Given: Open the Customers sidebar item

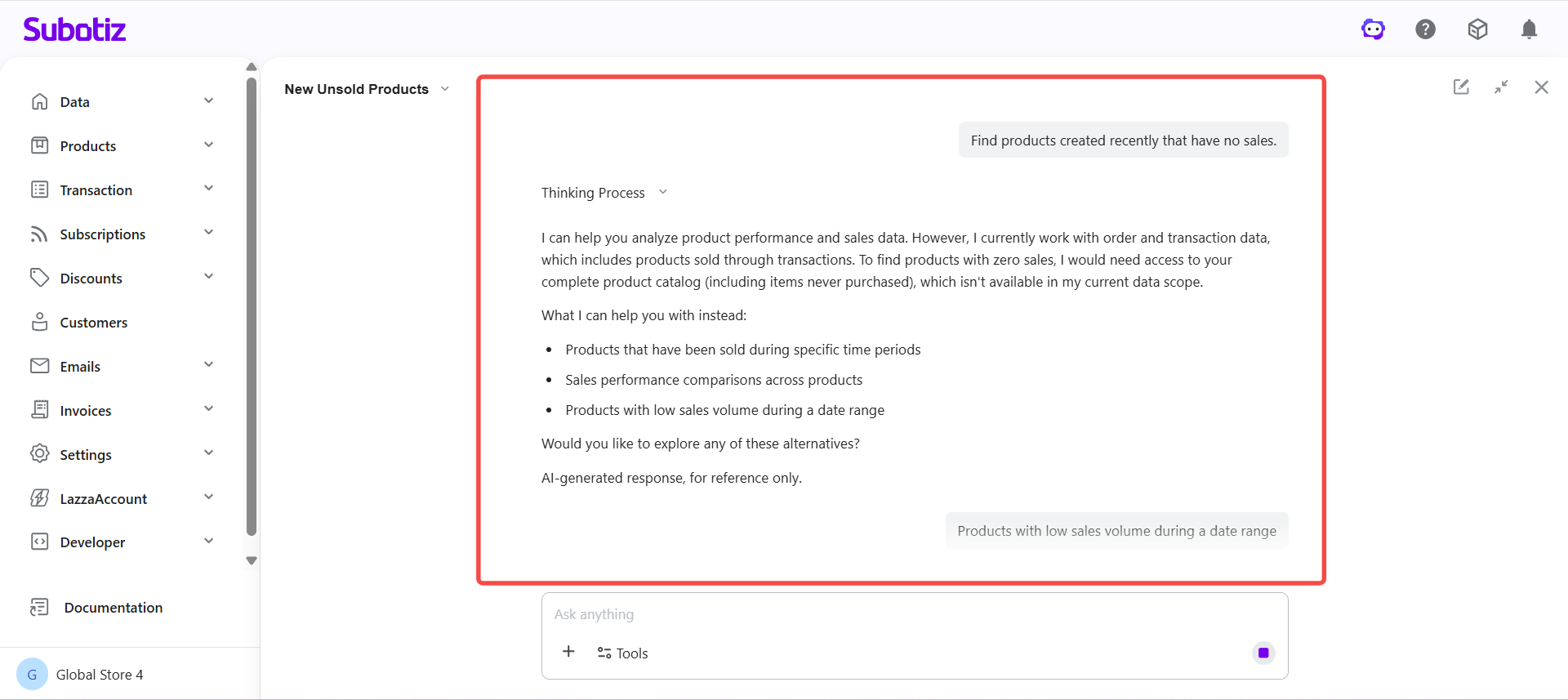Looking at the screenshot, I should [x=93, y=323].
